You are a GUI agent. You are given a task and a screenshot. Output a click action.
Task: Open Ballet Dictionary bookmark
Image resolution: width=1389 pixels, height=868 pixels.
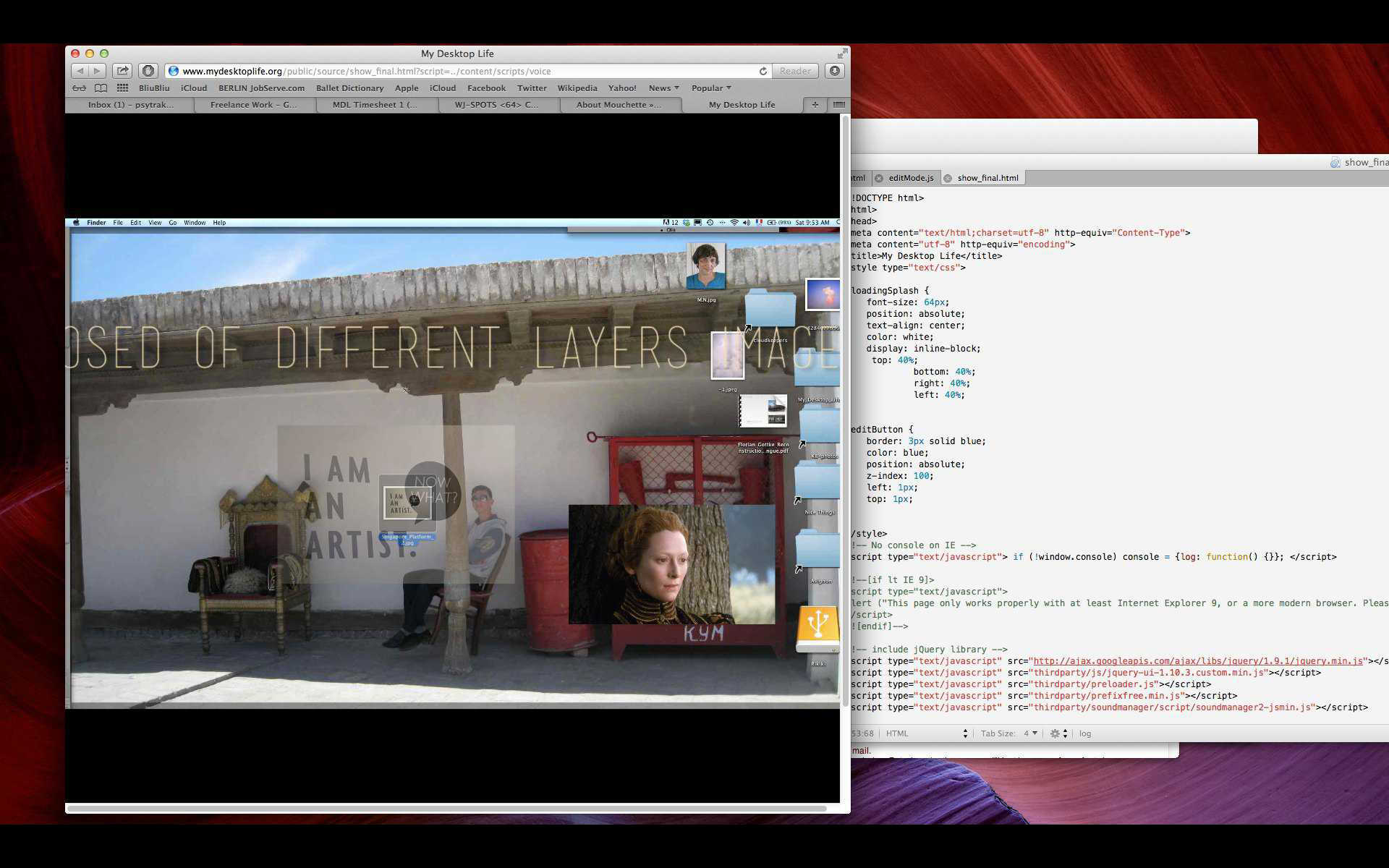(349, 88)
